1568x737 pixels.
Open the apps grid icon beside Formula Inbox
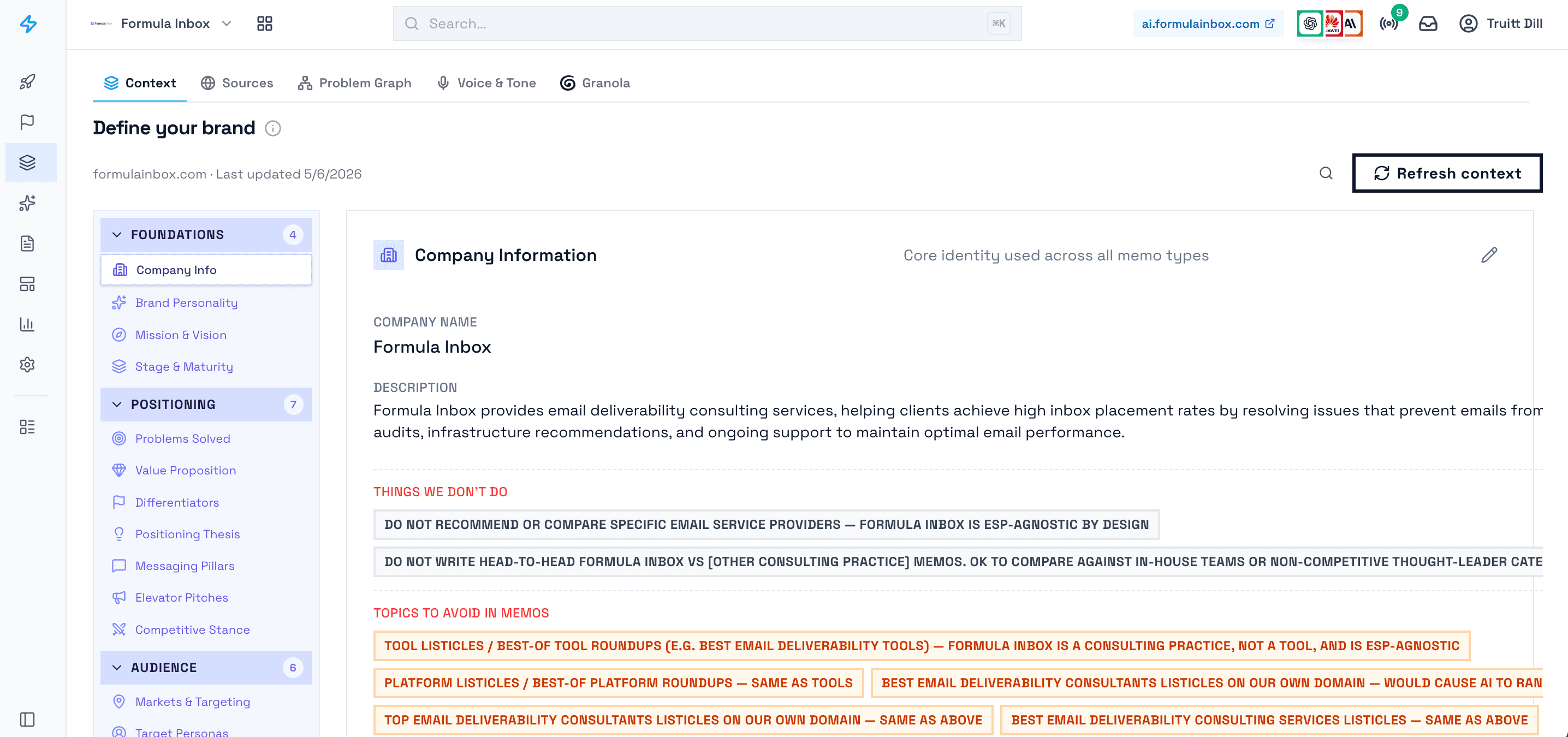click(x=265, y=23)
